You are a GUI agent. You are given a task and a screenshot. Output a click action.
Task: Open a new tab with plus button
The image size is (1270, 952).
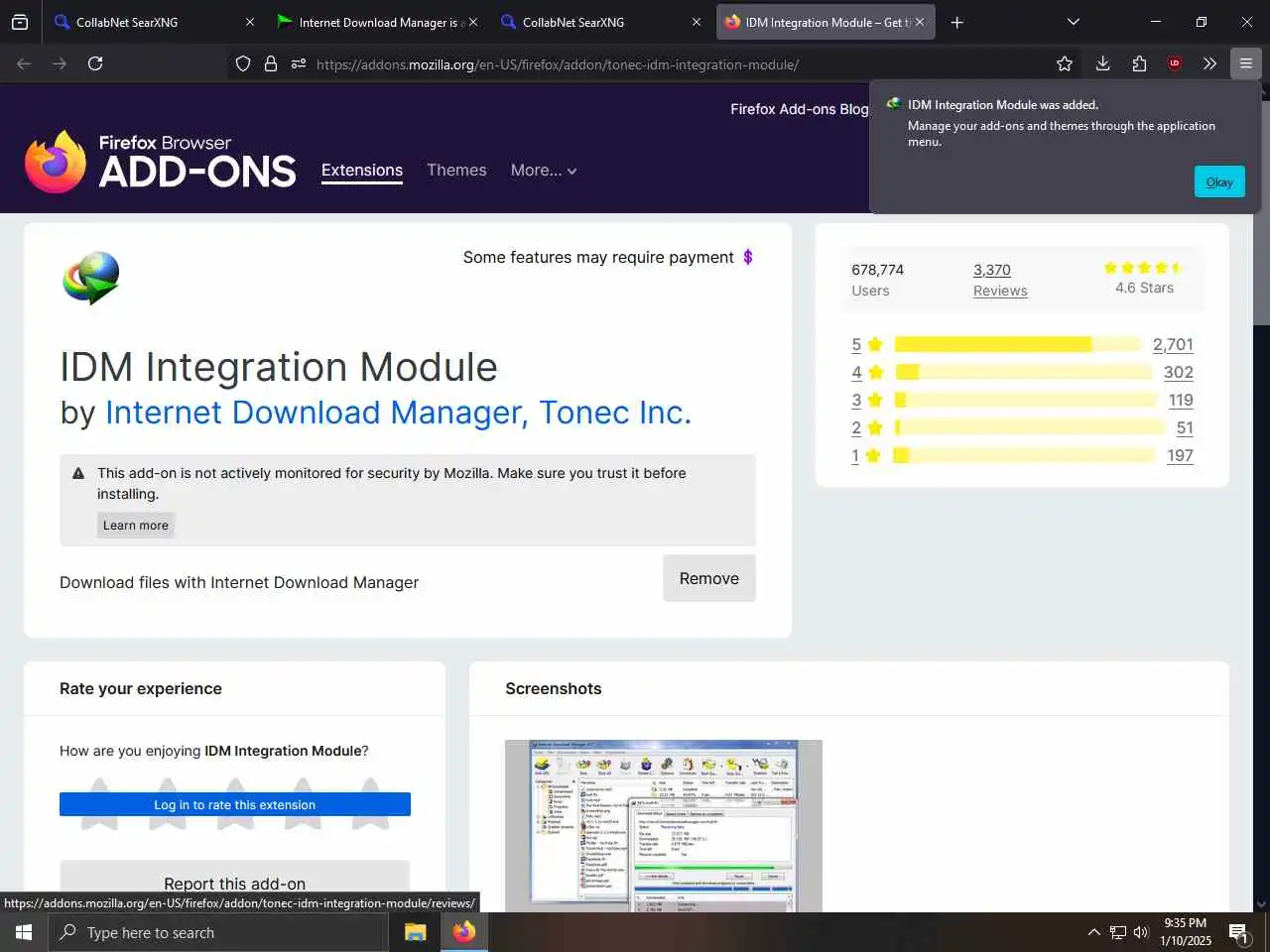pyautogui.click(x=956, y=22)
